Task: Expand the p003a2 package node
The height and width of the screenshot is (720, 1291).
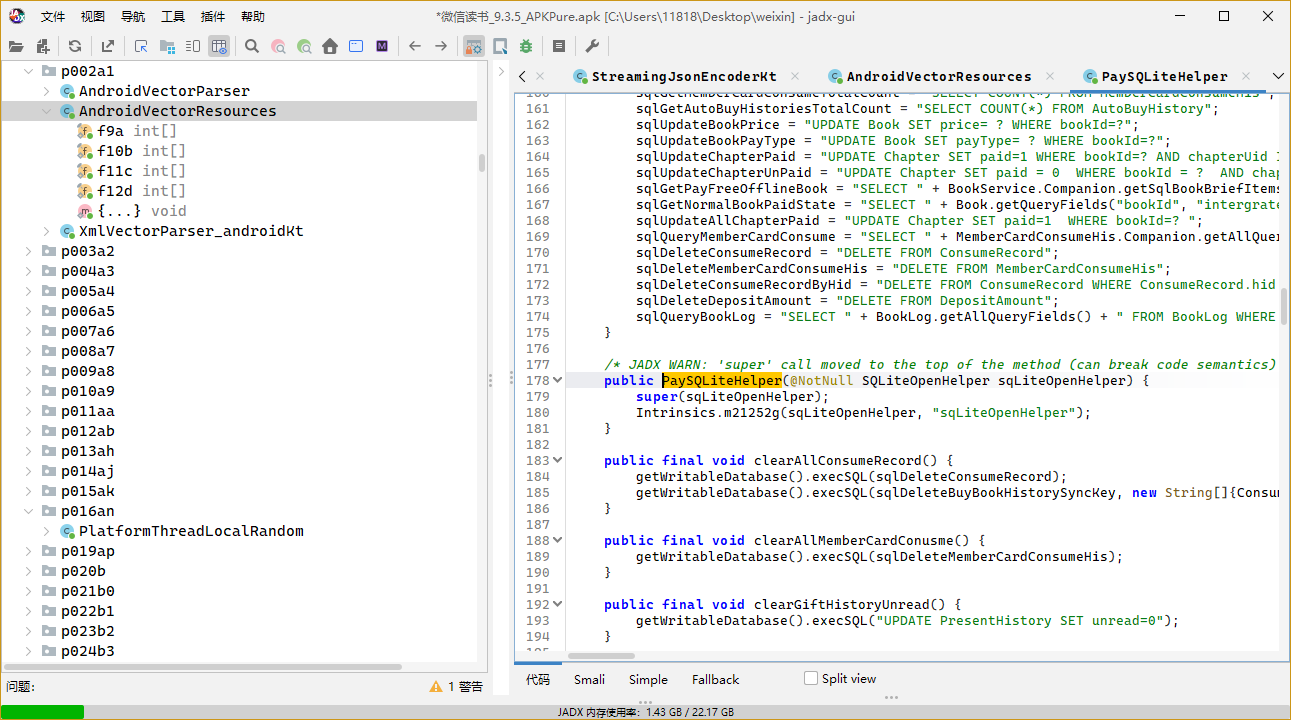Action: click(x=28, y=251)
